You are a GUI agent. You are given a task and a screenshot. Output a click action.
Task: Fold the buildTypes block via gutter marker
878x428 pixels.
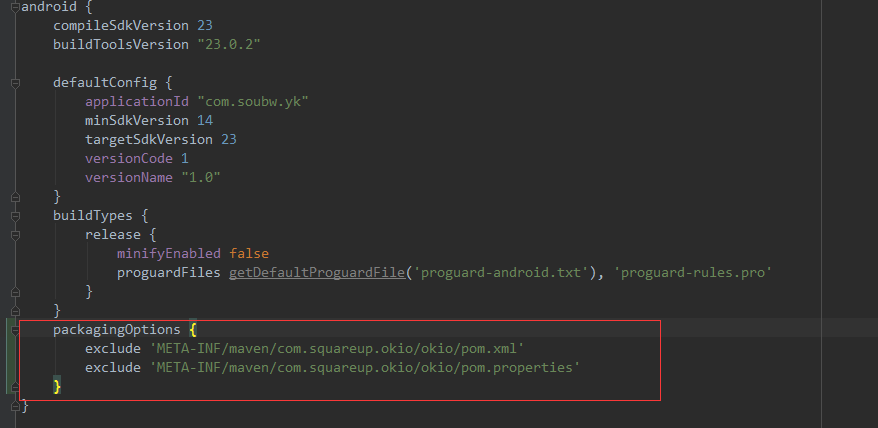(15, 216)
